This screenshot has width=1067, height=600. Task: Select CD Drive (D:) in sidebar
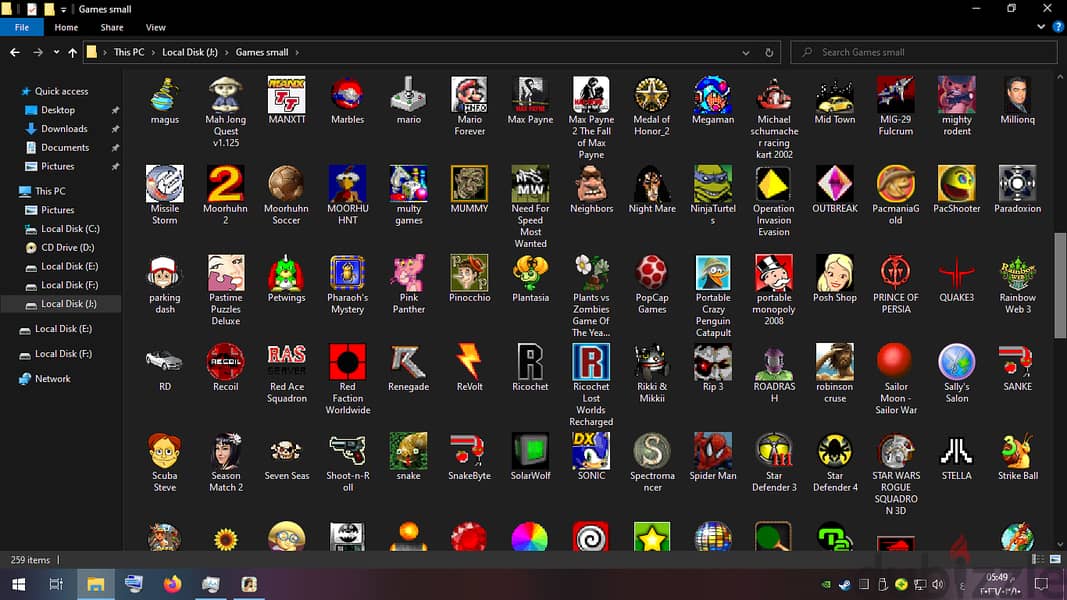click(67, 248)
